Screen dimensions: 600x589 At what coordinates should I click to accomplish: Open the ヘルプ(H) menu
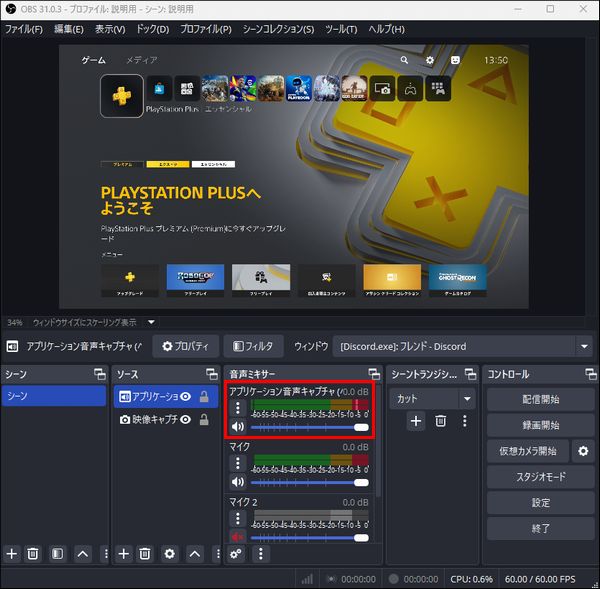386,29
